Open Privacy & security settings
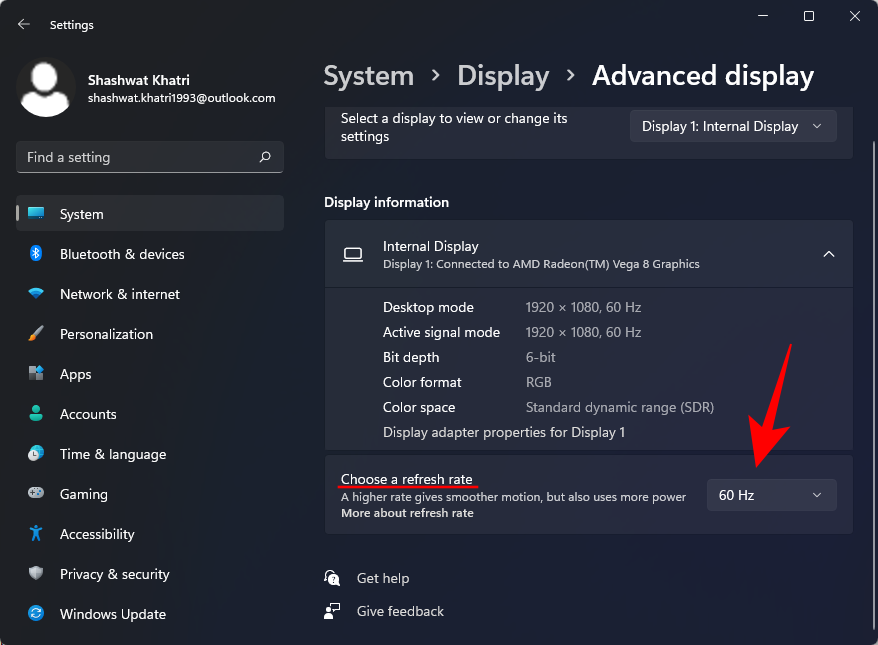 tap(114, 574)
